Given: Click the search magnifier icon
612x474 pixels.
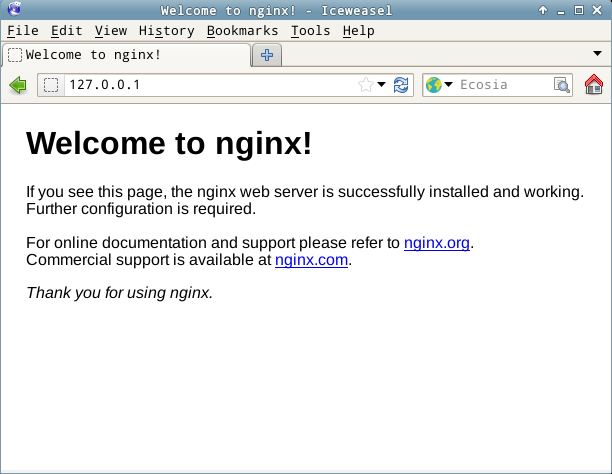Looking at the screenshot, I should pyautogui.click(x=562, y=85).
